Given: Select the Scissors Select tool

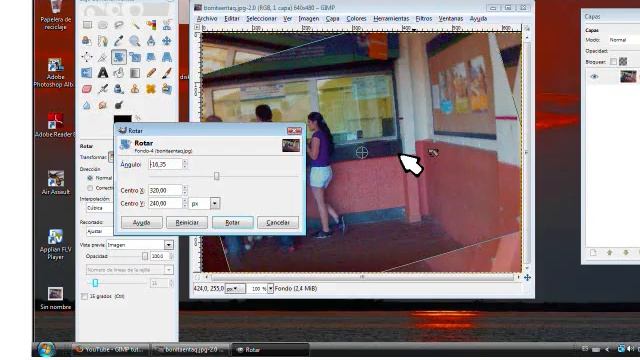Looking at the screenshot, I should (x=167, y=25).
